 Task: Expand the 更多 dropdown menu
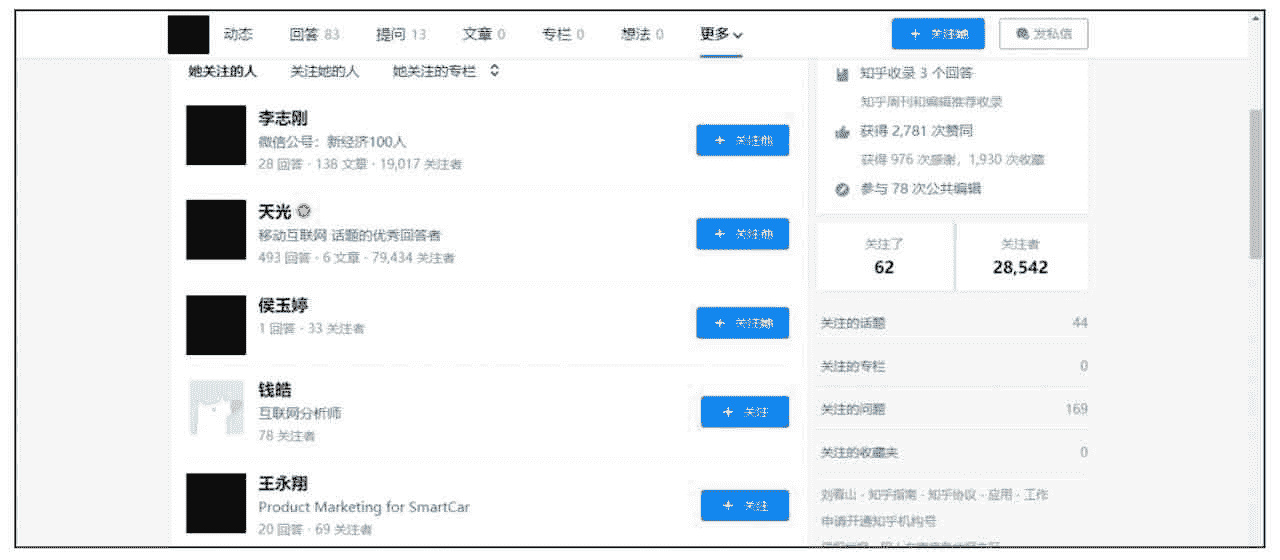721,34
